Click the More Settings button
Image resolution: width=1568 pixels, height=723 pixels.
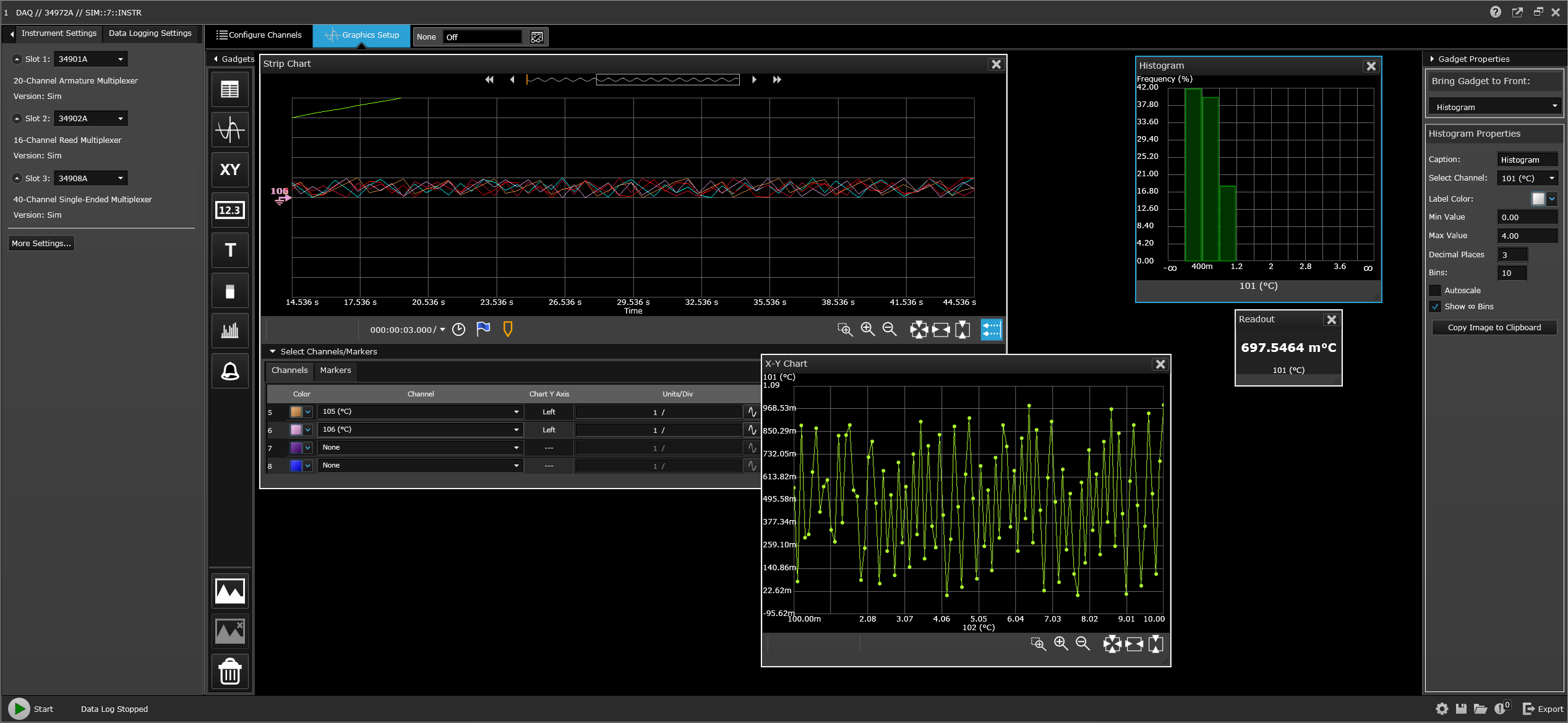tap(41, 243)
